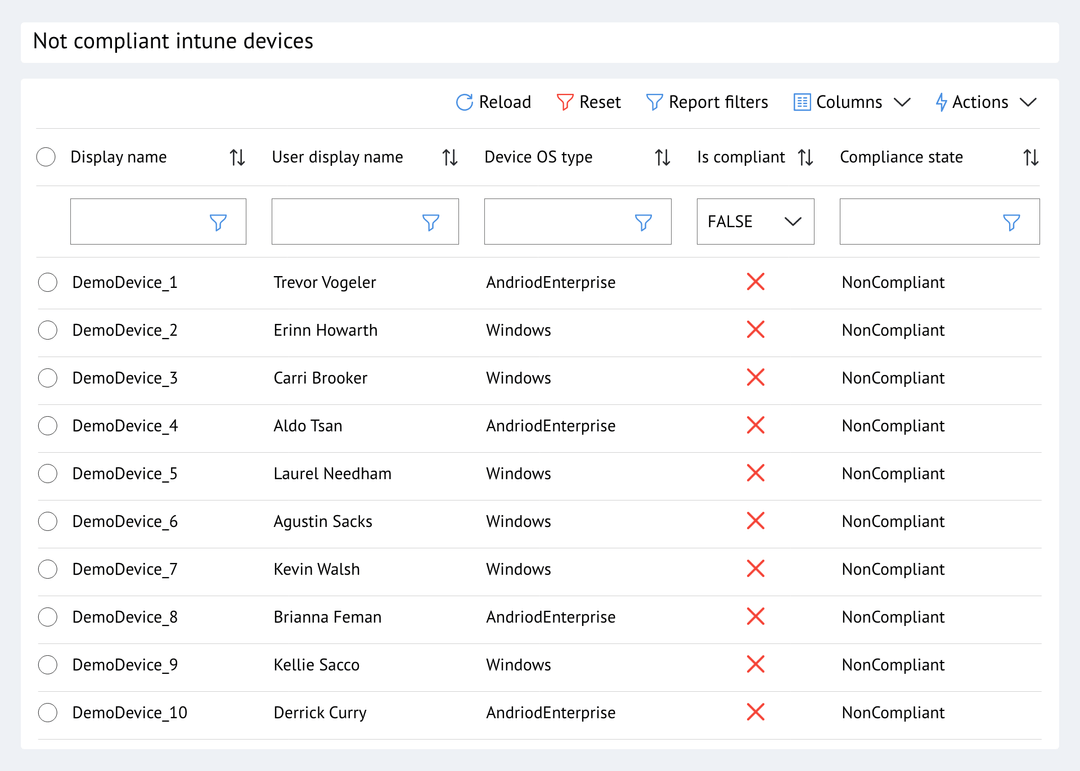Image resolution: width=1080 pixels, height=771 pixels.
Task: Click the Columns grid icon
Action: point(801,102)
